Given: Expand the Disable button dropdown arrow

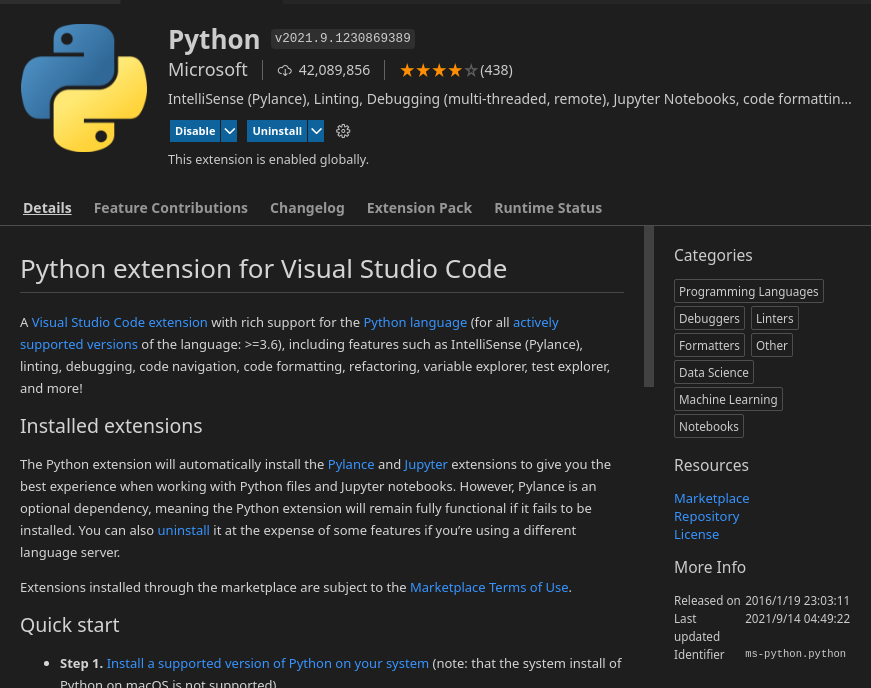Looking at the screenshot, I should [x=229, y=131].
